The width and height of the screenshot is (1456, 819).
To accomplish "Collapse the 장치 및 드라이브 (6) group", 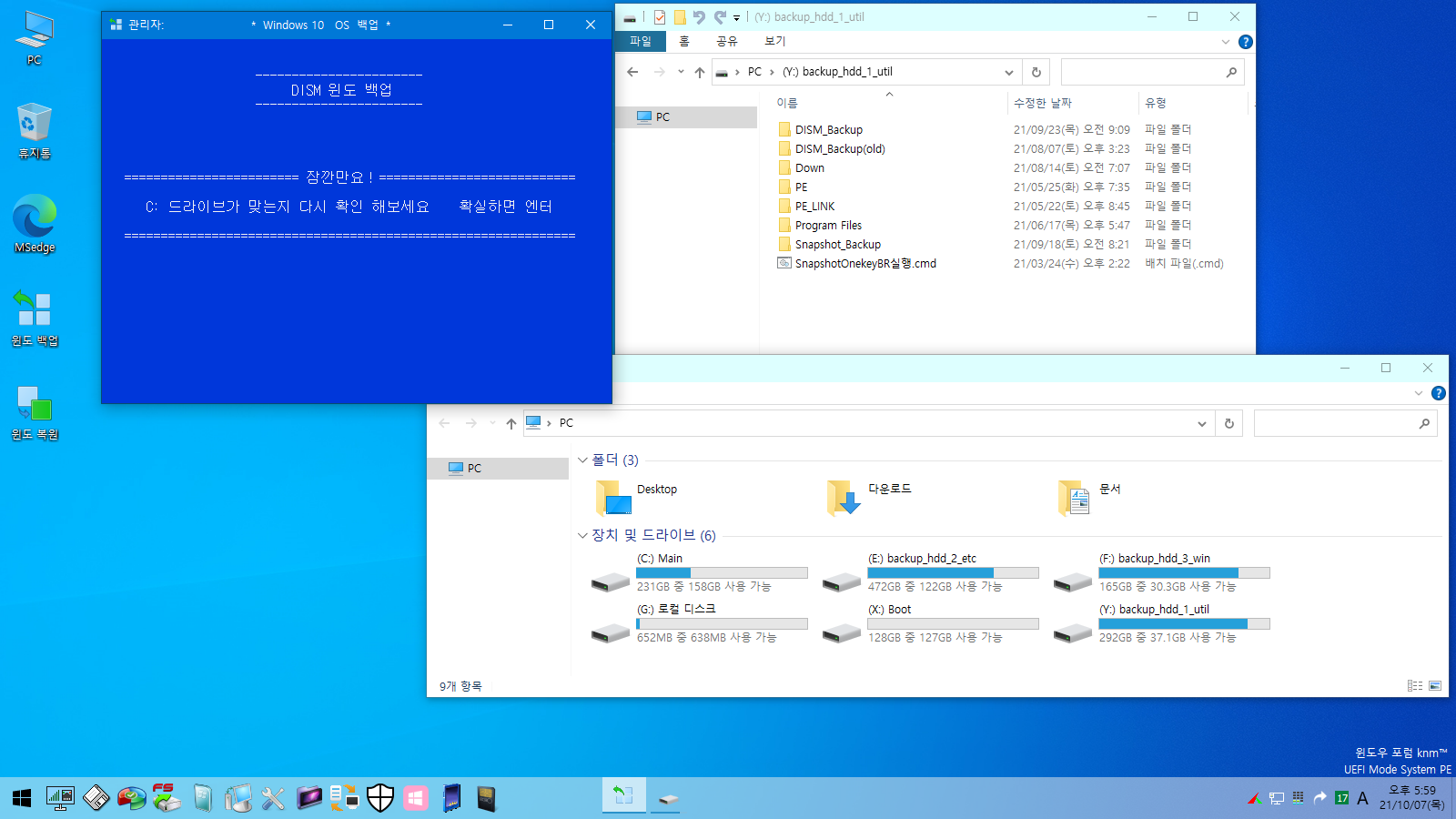I will pyautogui.click(x=582, y=535).
